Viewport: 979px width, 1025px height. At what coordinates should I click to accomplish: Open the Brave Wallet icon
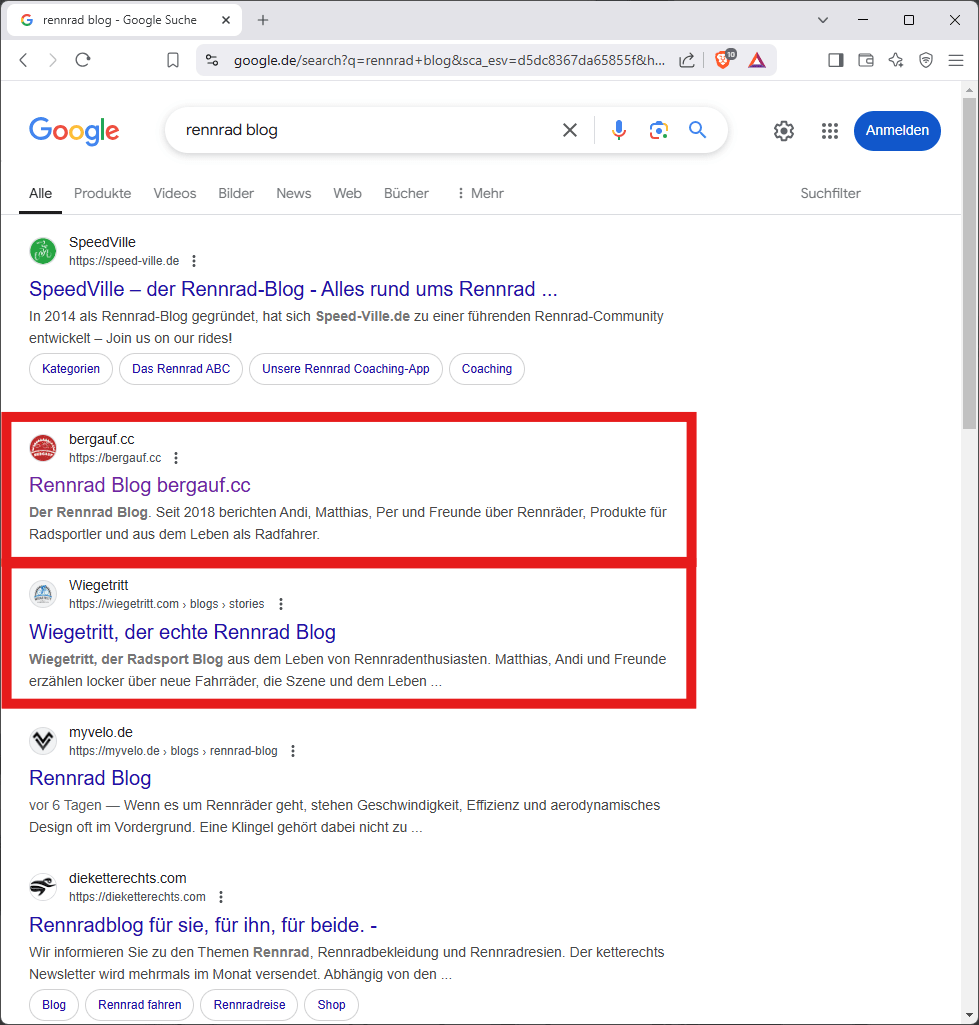click(x=866, y=60)
